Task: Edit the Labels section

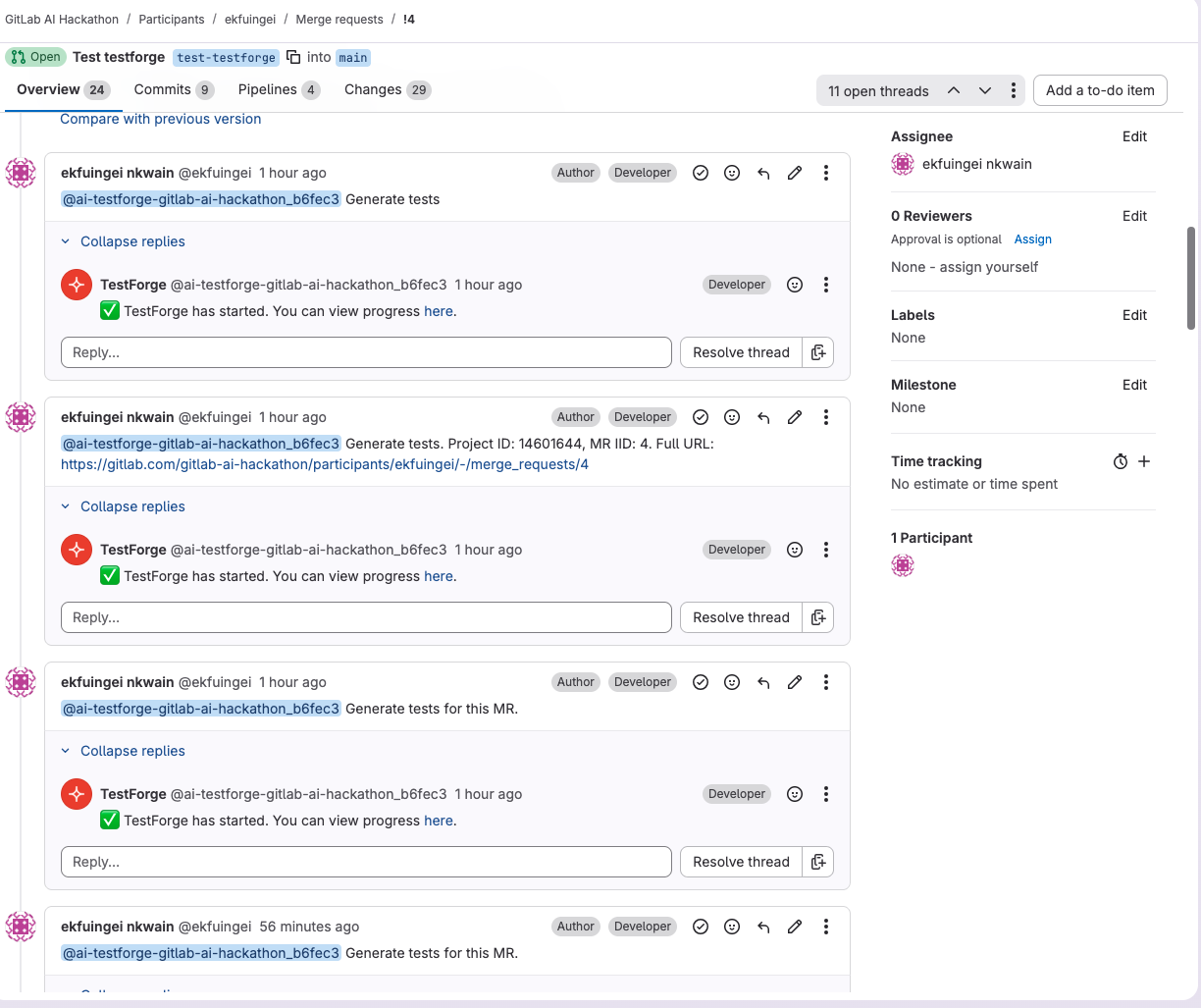Action: coord(1134,315)
